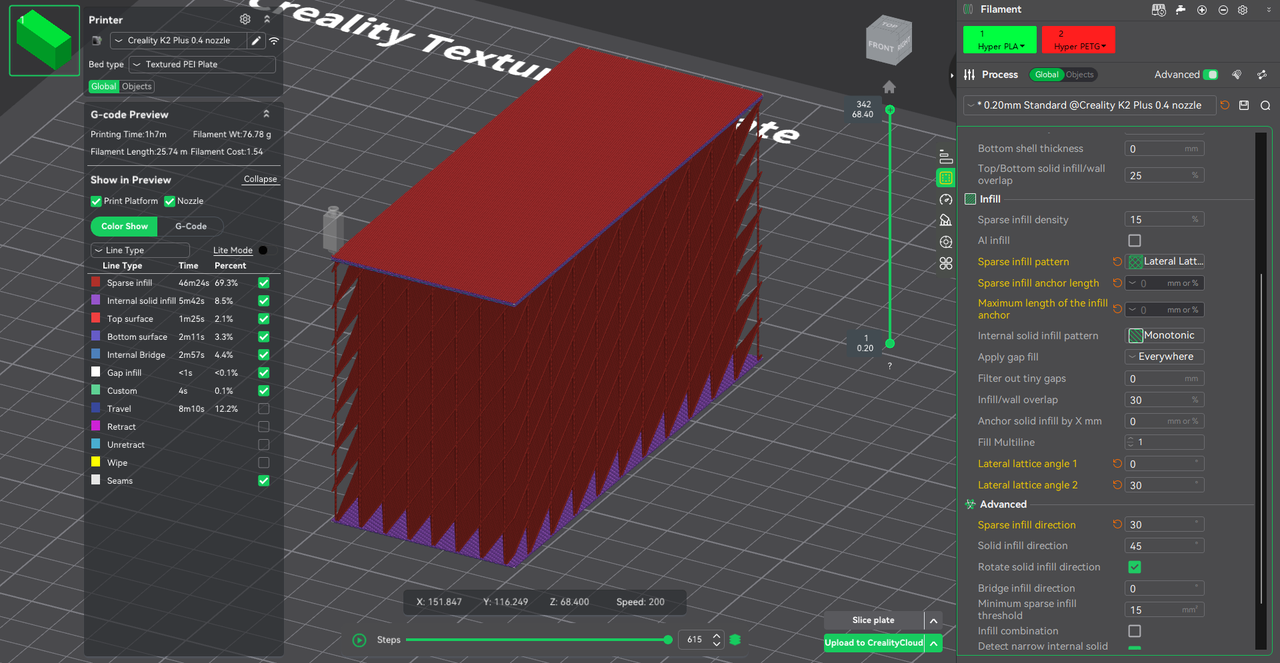
Task: Click the pencil icon to edit printer preset
Action: (x=256, y=41)
